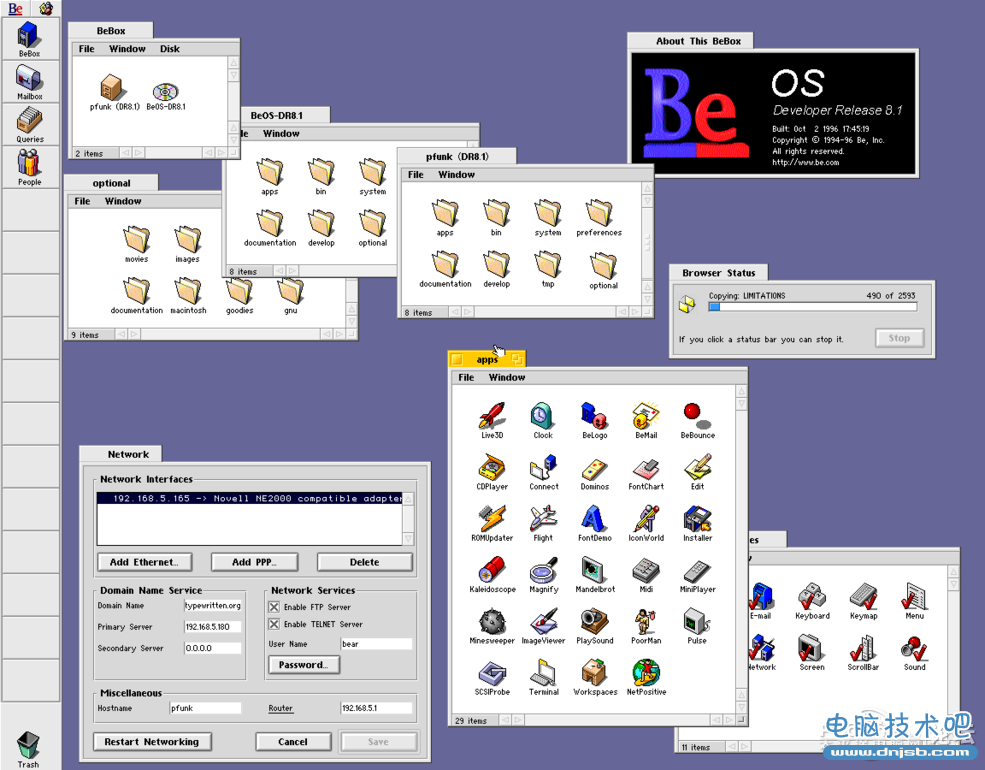This screenshot has width=985, height=770.
Task: Open Window menu in optional window
Action: point(123,201)
